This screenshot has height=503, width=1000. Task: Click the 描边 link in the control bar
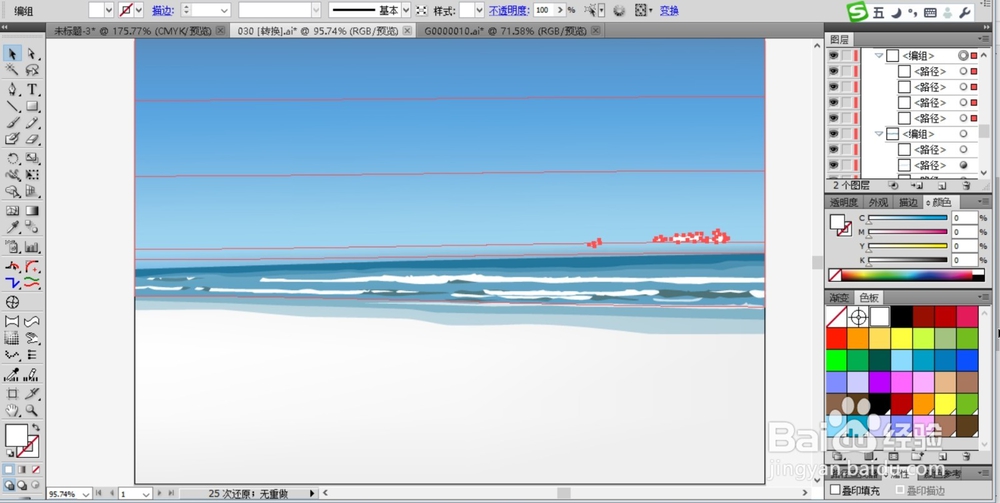[163, 10]
